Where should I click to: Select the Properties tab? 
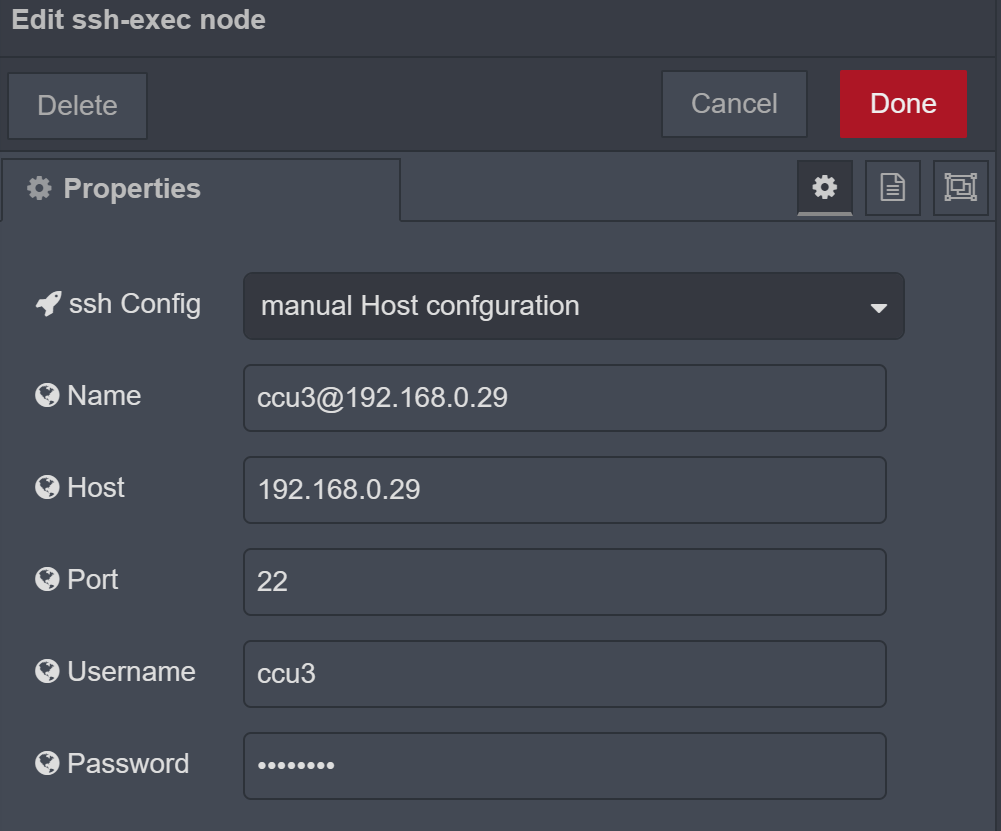pos(130,187)
